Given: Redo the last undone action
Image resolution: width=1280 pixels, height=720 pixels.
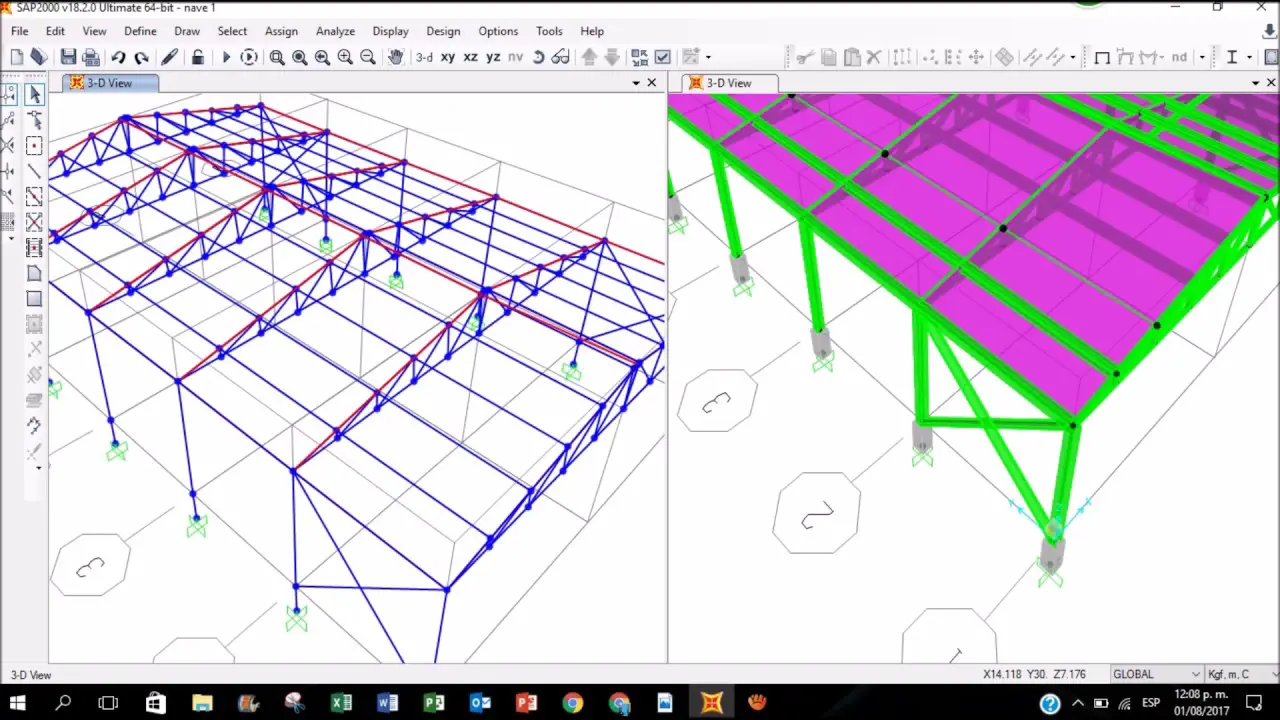Looking at the screenshot, I should pyautogui.click(x=141, y=57).
